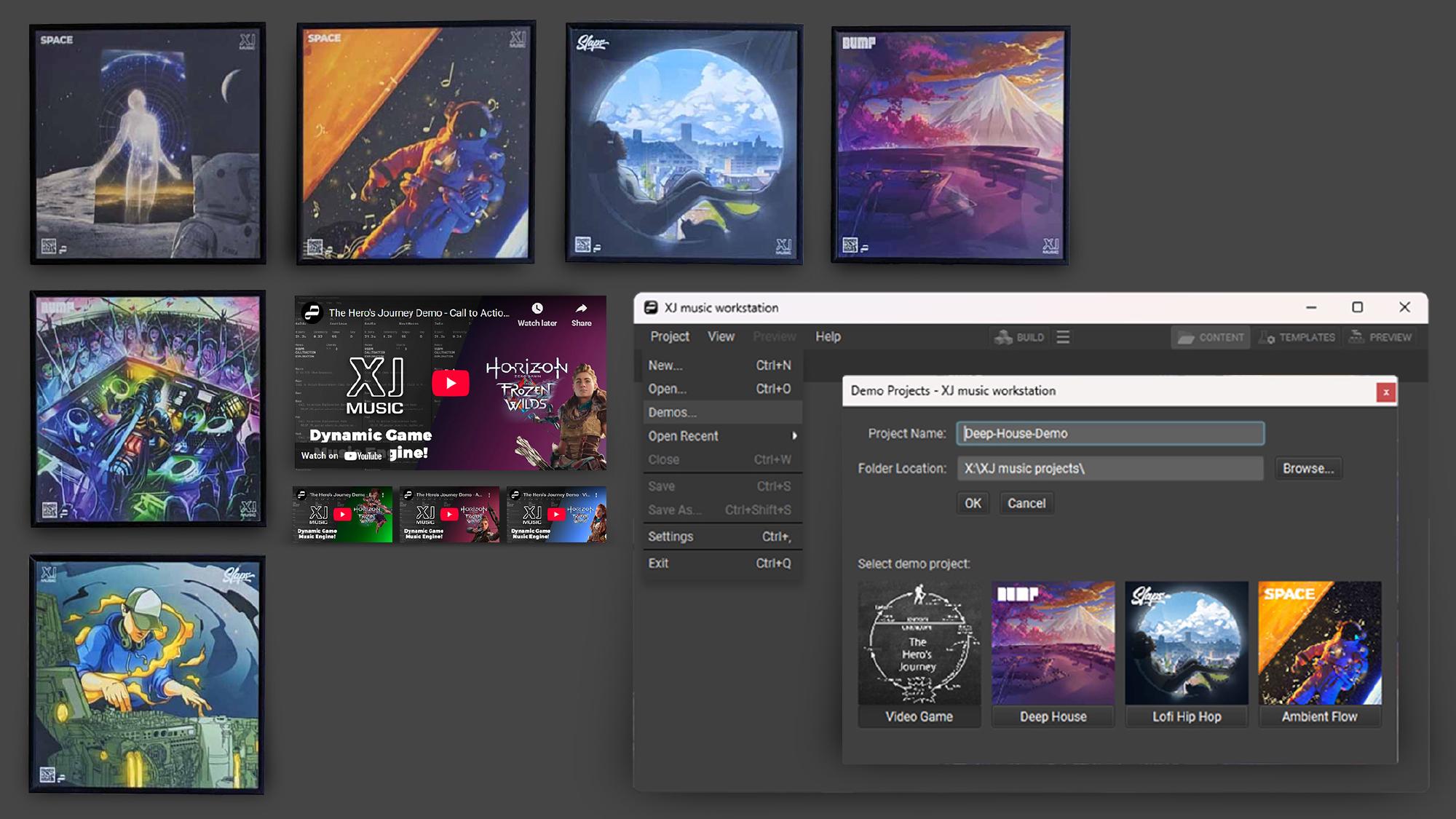Click the hamburger menu icon beside BUILD
1456x819 pixels.
(1062, 337)
